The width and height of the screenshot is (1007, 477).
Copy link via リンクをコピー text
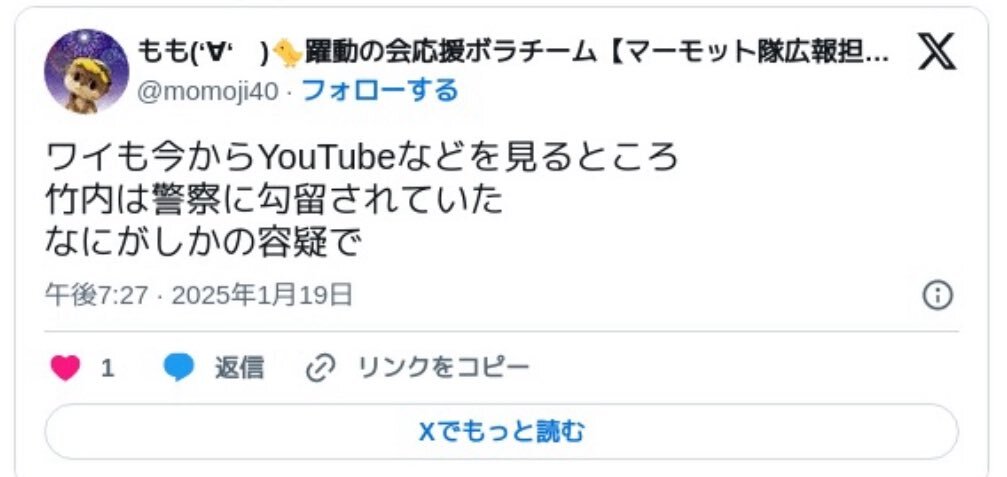coord(444,368)
